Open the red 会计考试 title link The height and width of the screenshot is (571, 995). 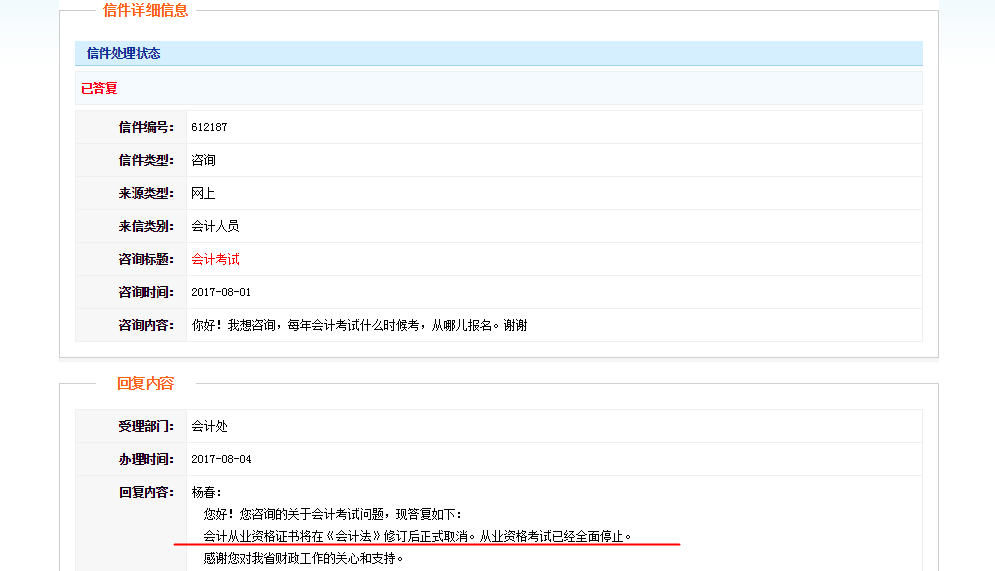pos(215,259)
